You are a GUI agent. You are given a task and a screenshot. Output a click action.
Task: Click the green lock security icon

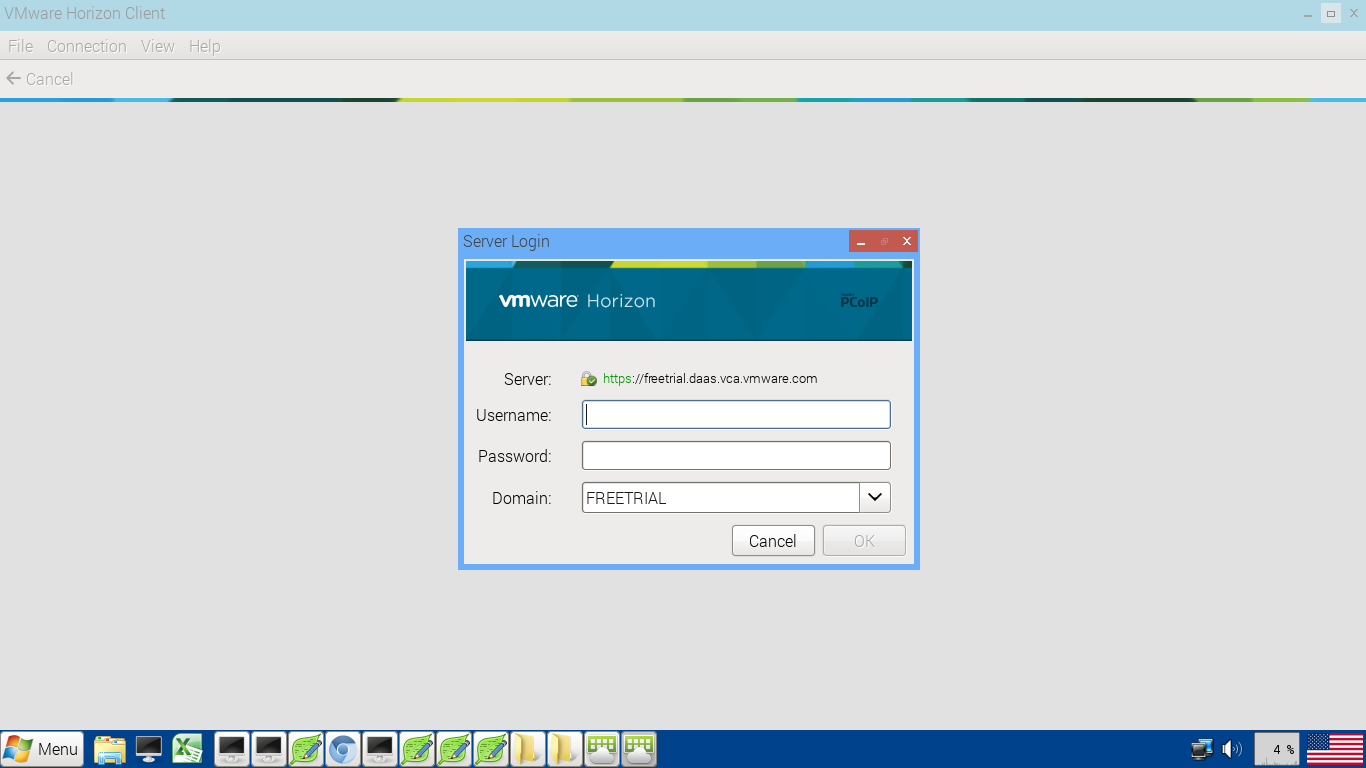pyautogui.click(x=589, y=379)
